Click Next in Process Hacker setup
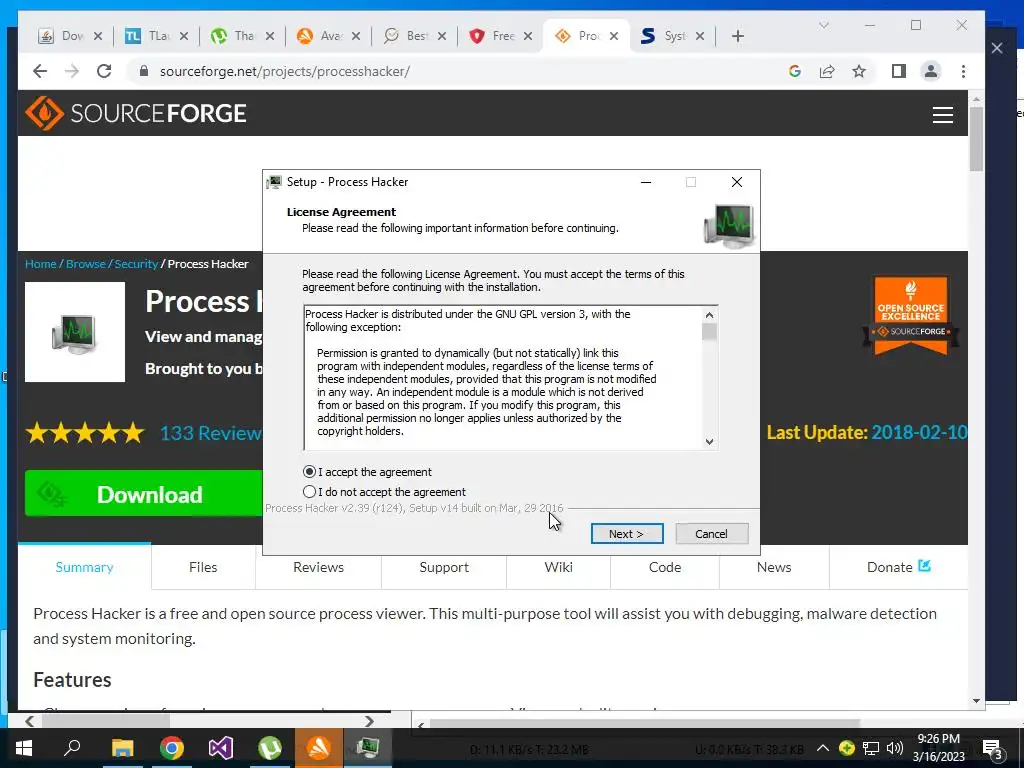Image resolution: width=1024 pixels, height=768 pixels. tap(627, 534)
